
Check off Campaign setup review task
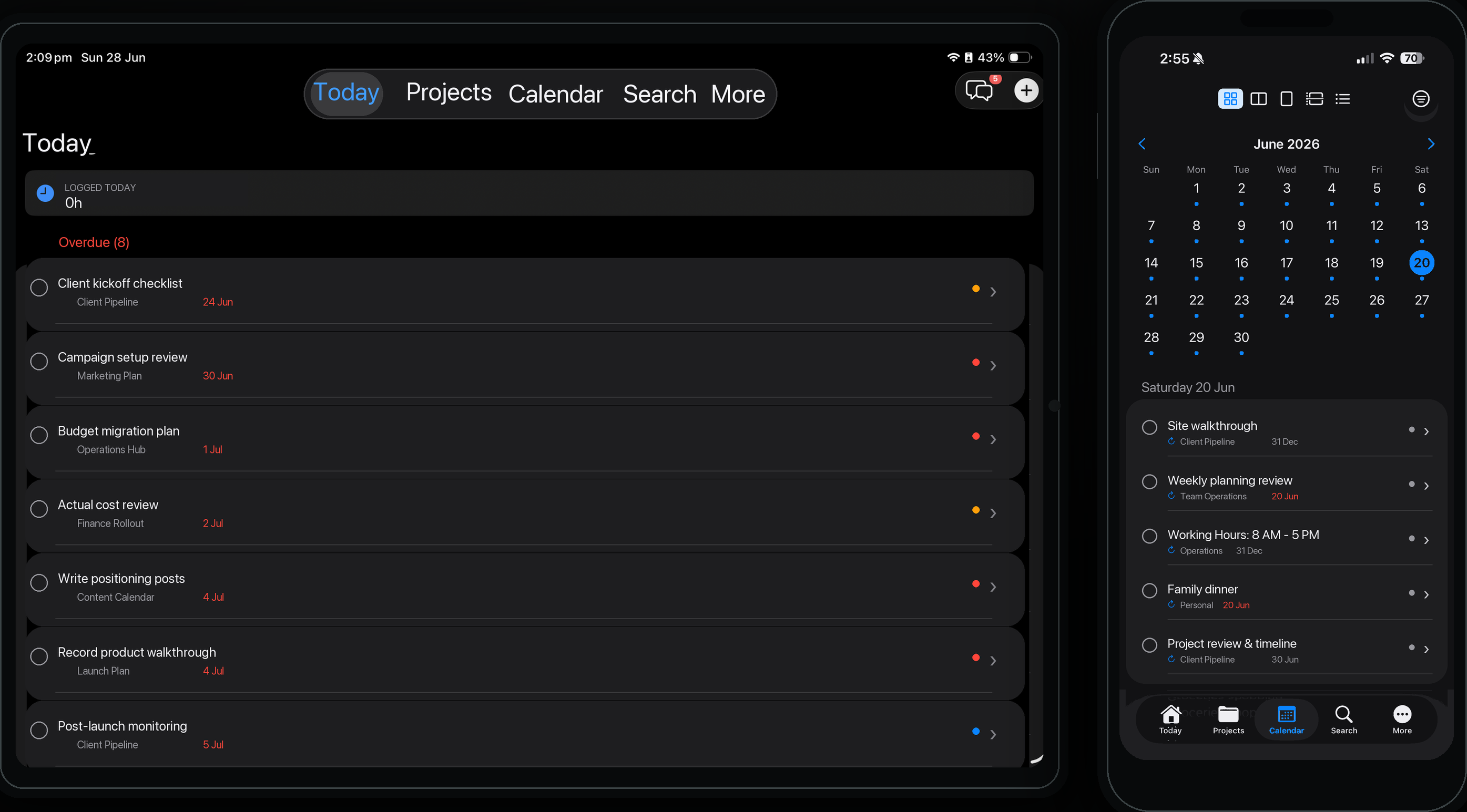39,361
